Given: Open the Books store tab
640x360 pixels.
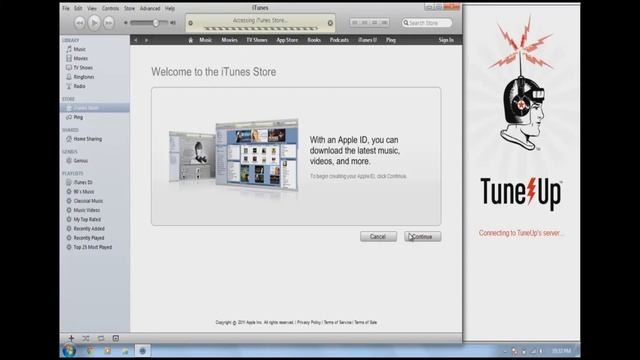Looking at the screenshot, I should click(x=314, y=40).
